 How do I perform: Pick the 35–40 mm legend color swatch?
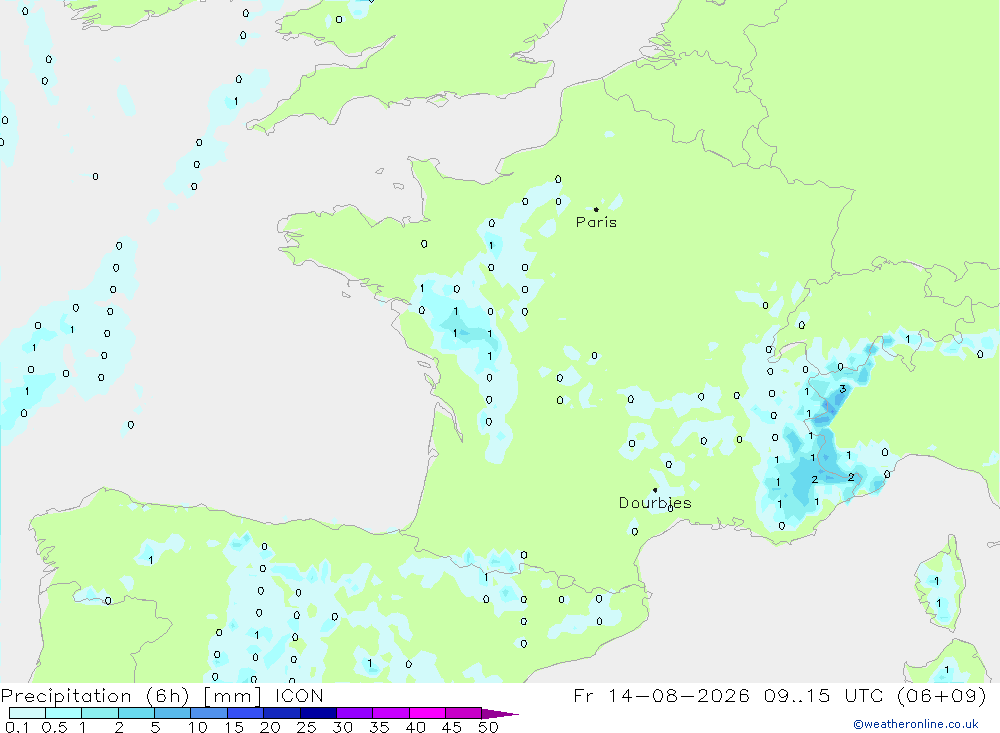point(391,713)
